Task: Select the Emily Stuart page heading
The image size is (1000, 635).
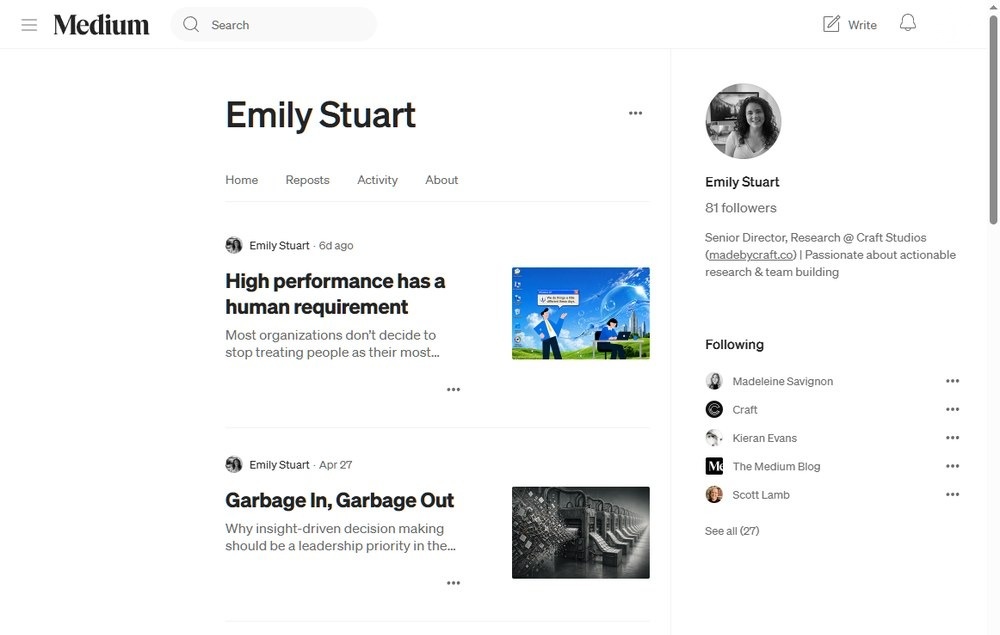Action: (320, 115)
